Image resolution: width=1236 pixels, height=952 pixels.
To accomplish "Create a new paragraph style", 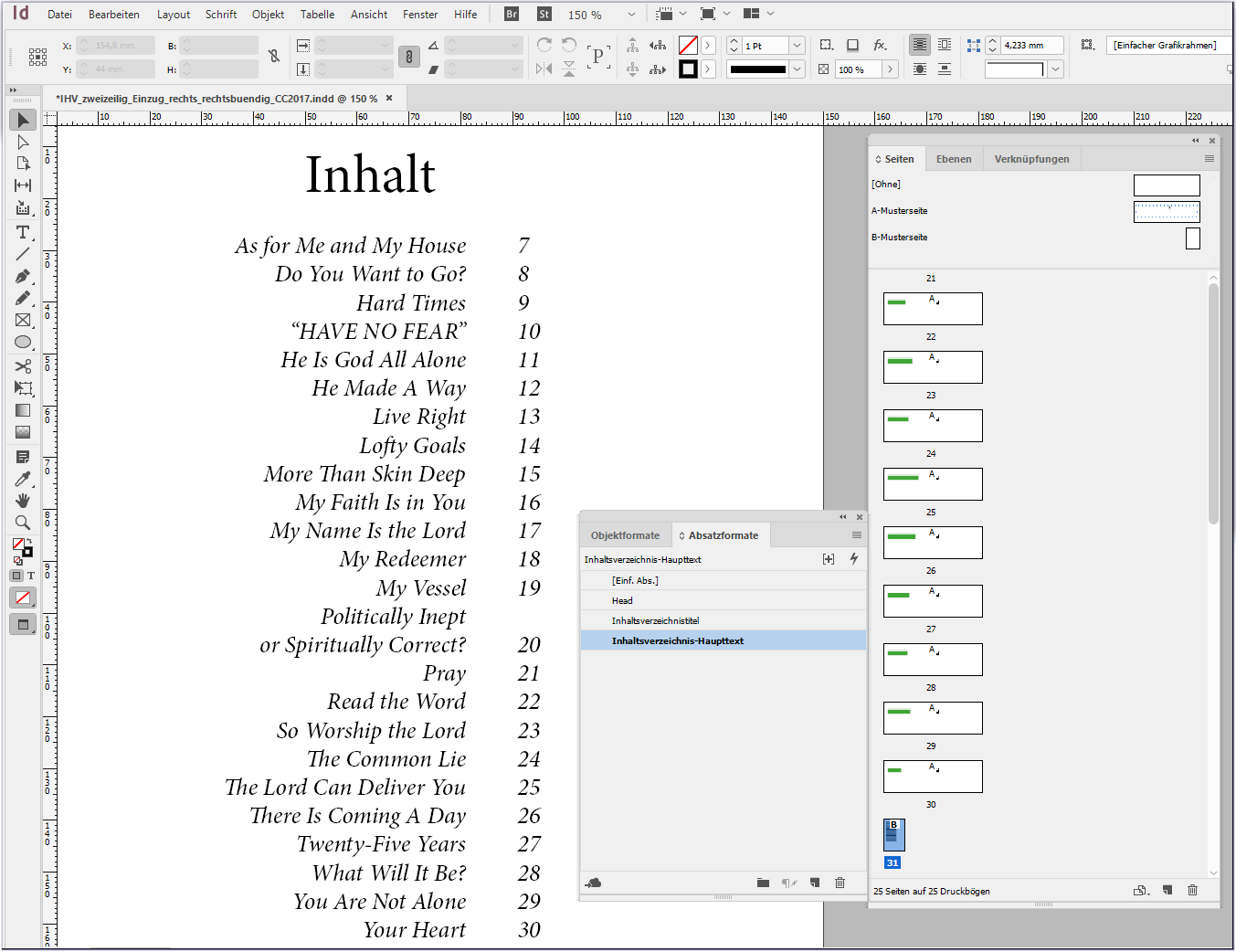I will 815,883.
